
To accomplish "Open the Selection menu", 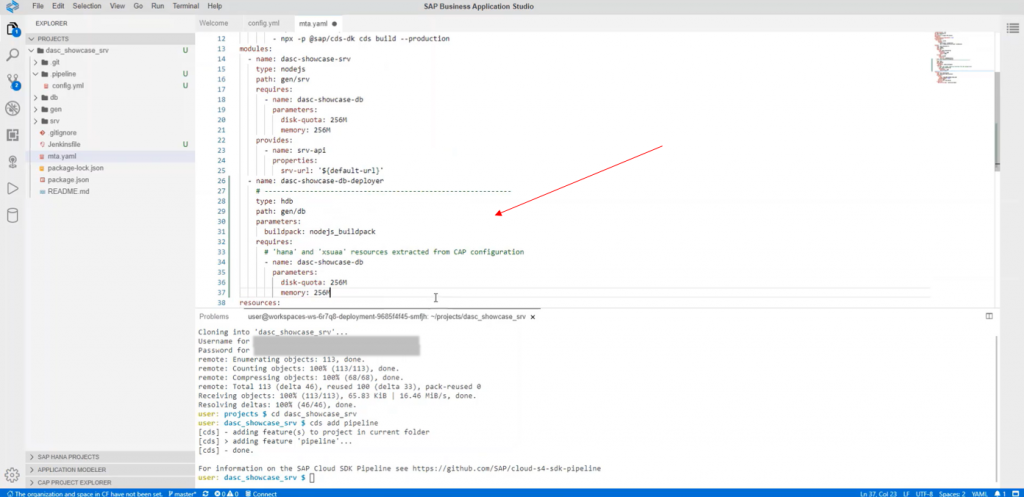I will 87,6.
